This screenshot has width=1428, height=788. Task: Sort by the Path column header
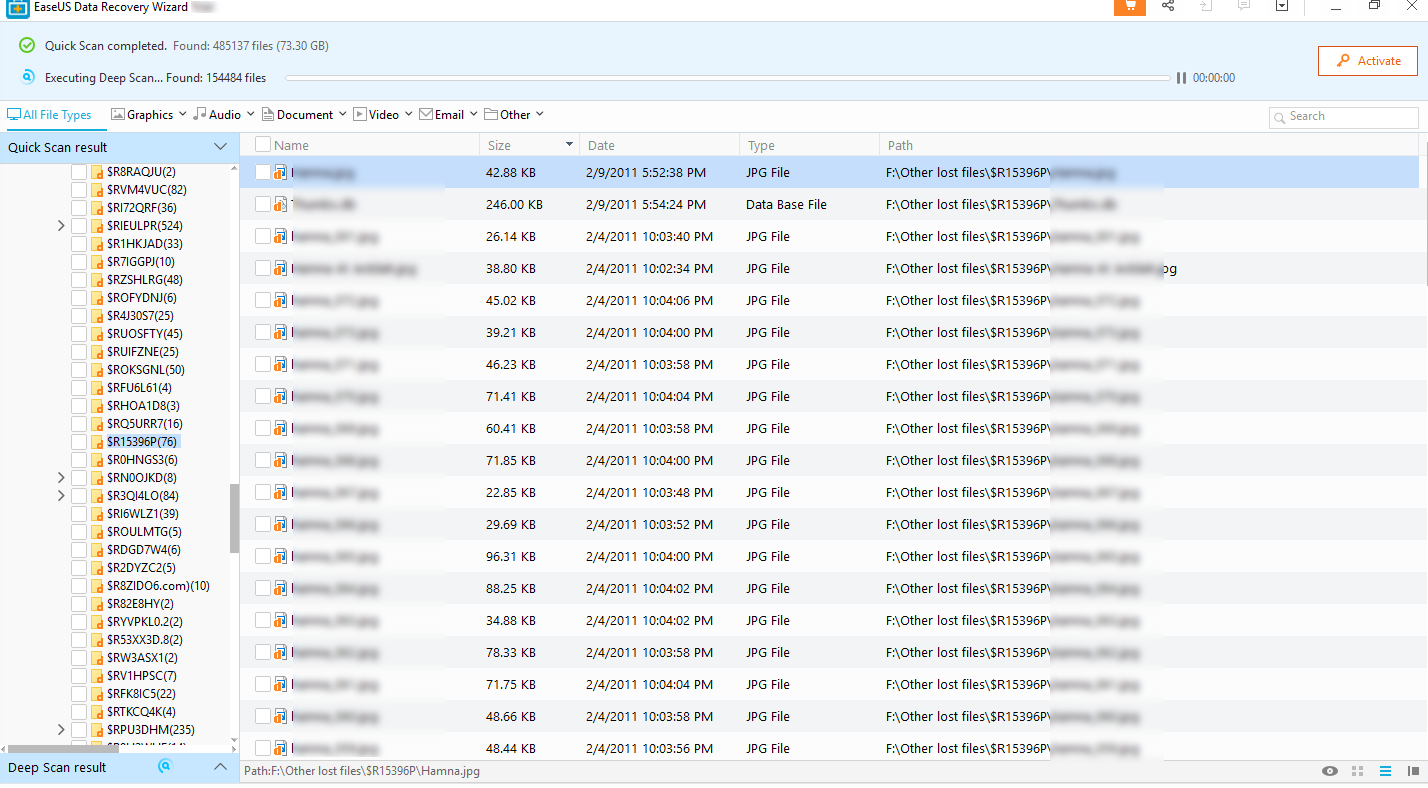pos(1150,145)
